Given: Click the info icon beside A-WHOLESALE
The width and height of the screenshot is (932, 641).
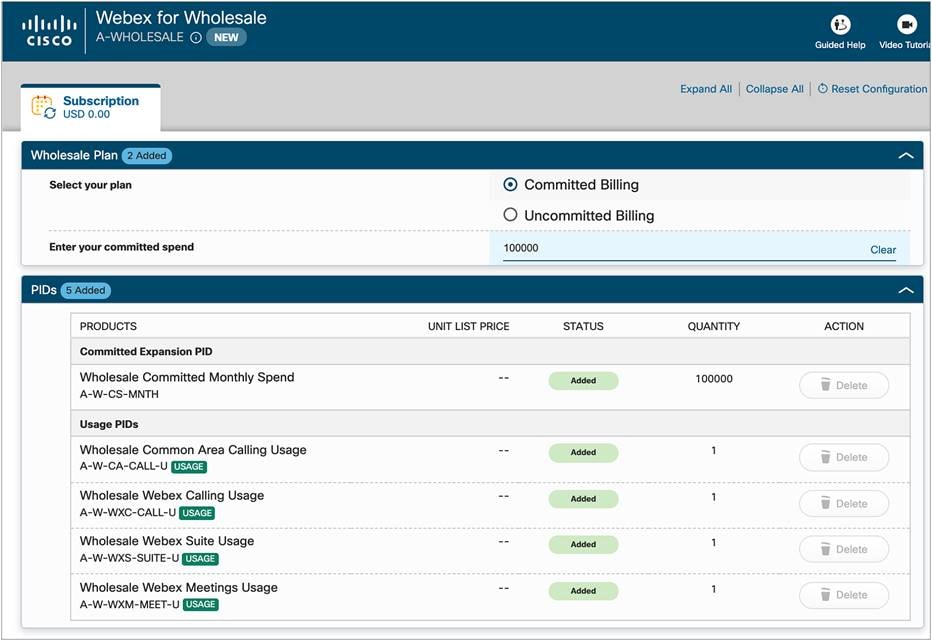Looking at the screenshot, I should (x=196, y=37).
